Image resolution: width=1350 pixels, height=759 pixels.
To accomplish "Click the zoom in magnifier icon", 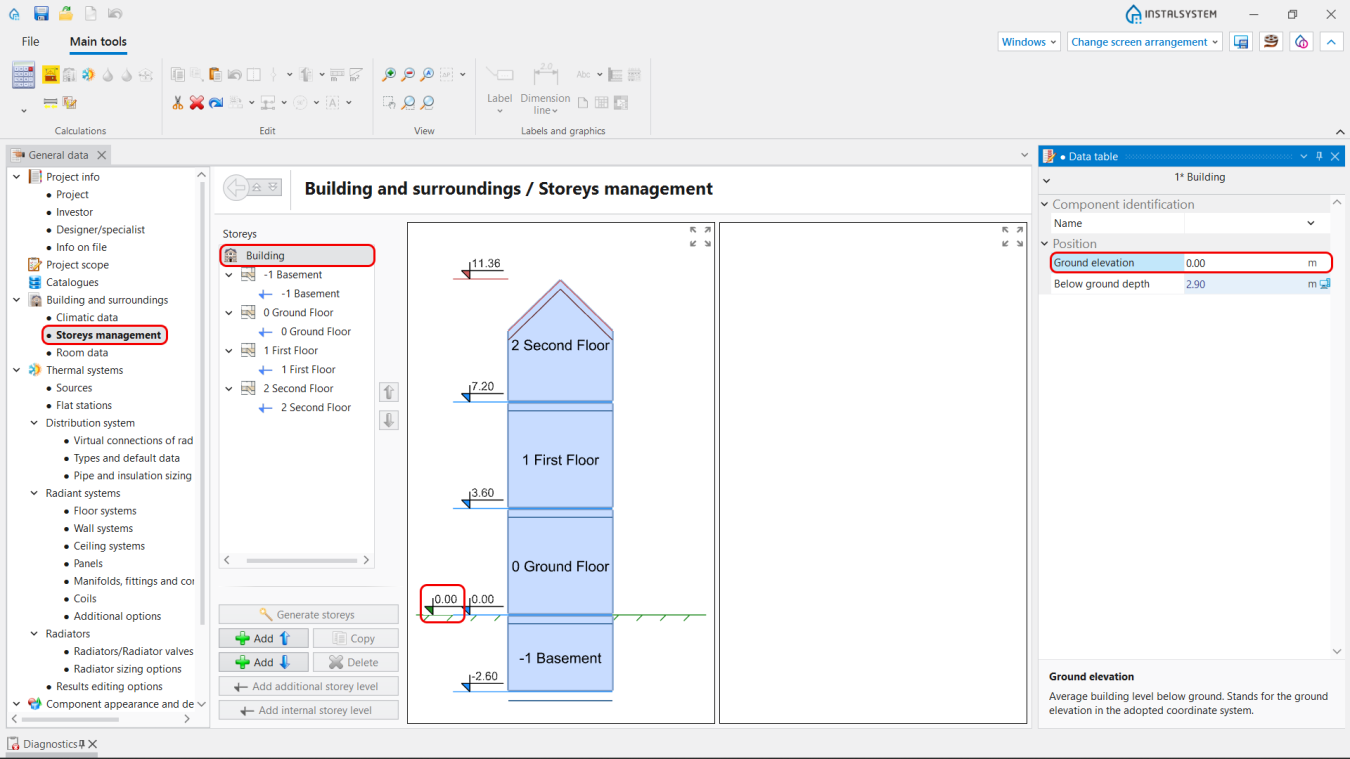I will [389, 75].
